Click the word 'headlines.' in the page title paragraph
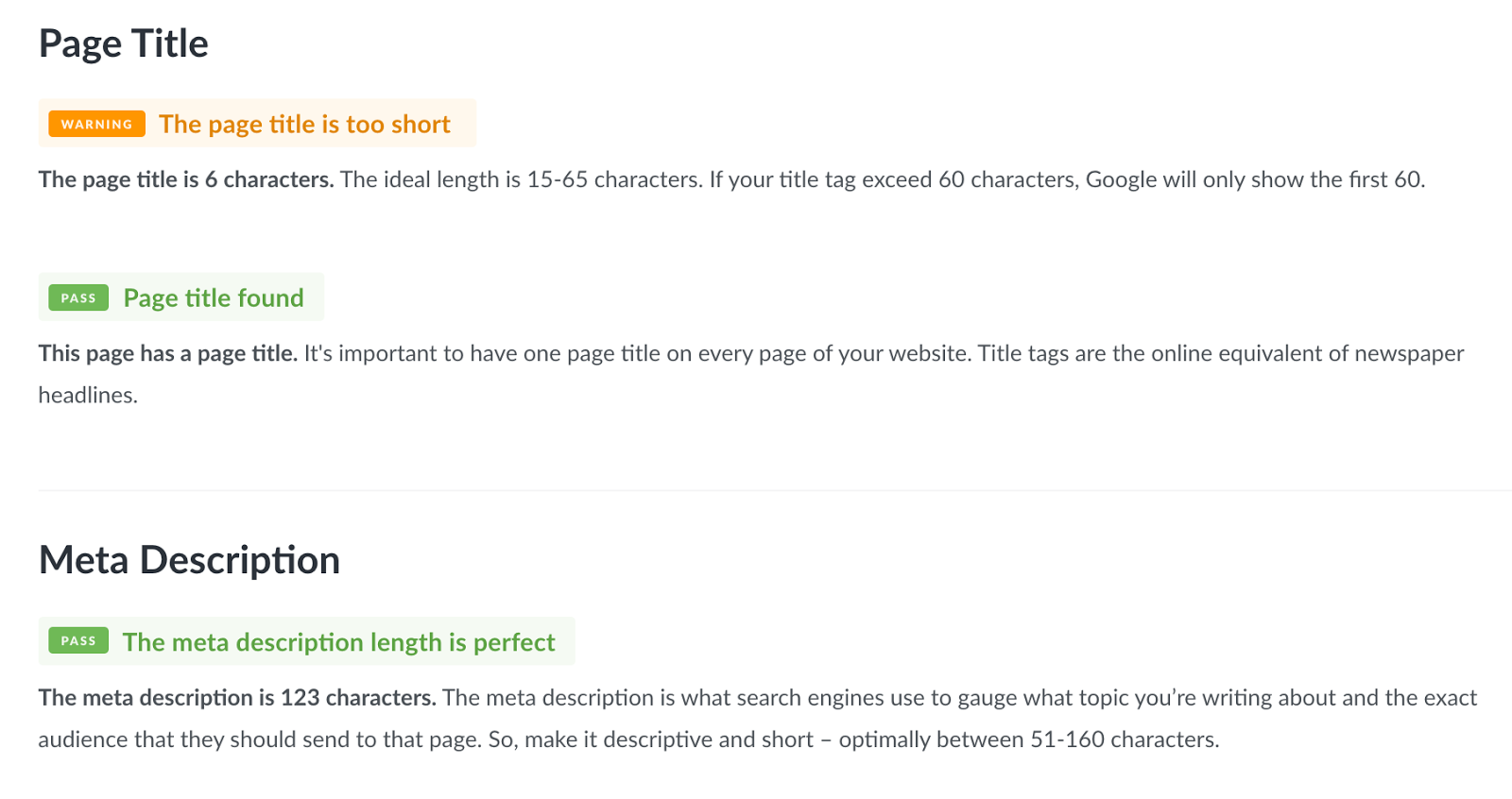Image resolution: width=1512 pixels, height=799 pixels. point(88,395)
